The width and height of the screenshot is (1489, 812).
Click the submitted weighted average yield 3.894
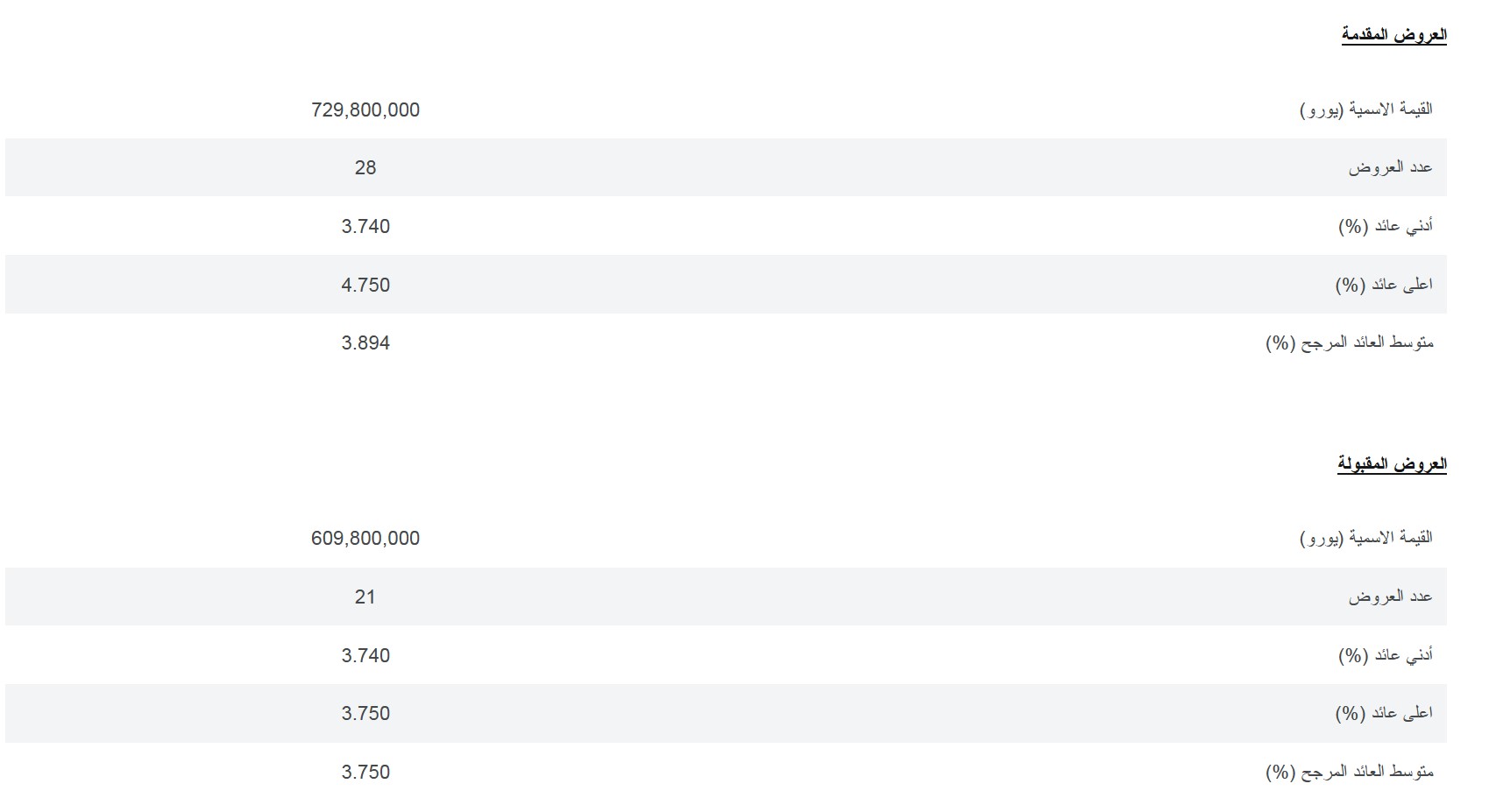tap(365, 342)
